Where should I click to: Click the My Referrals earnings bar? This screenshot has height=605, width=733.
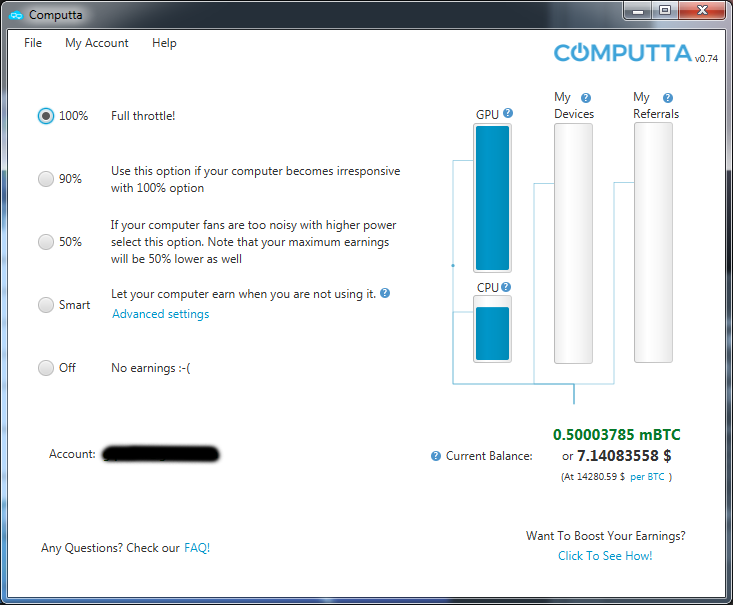point(653,243)
